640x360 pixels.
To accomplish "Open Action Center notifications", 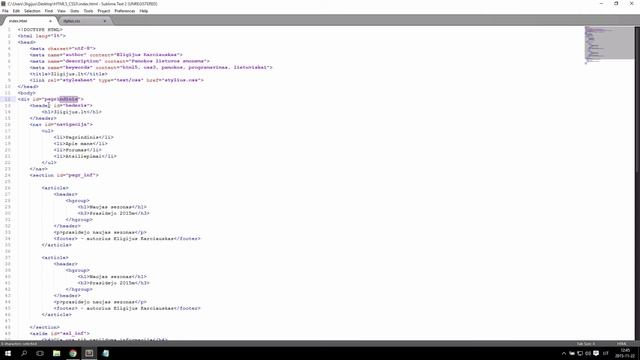I will [x=596, y=353].
